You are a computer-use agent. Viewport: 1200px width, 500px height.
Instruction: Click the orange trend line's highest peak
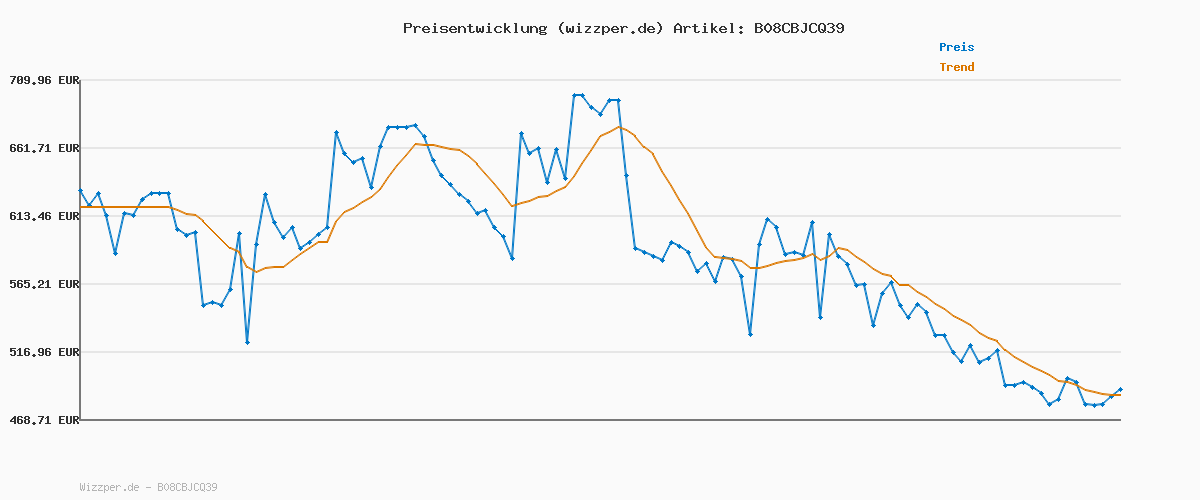click(620, 127)
